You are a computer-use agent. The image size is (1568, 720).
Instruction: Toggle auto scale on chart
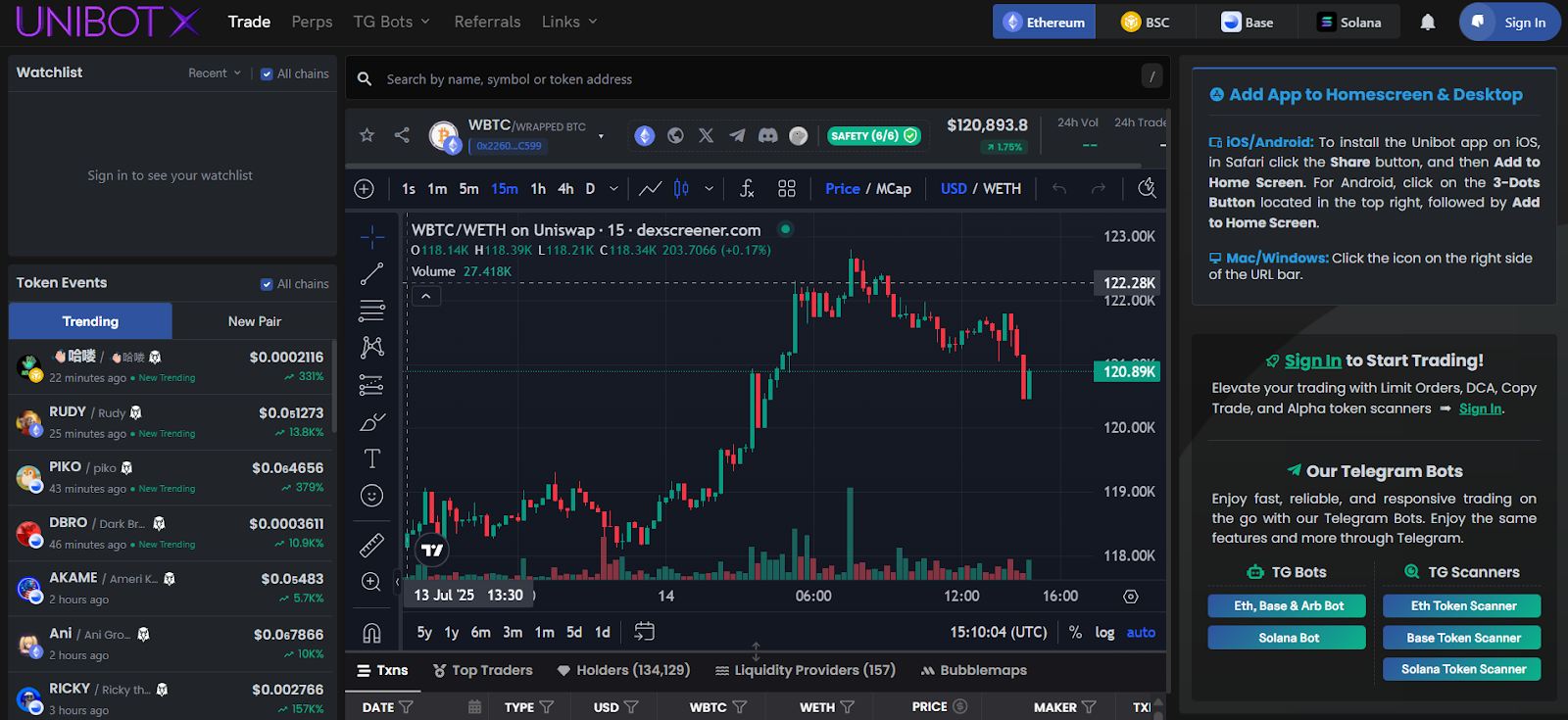coord(1141,632)
